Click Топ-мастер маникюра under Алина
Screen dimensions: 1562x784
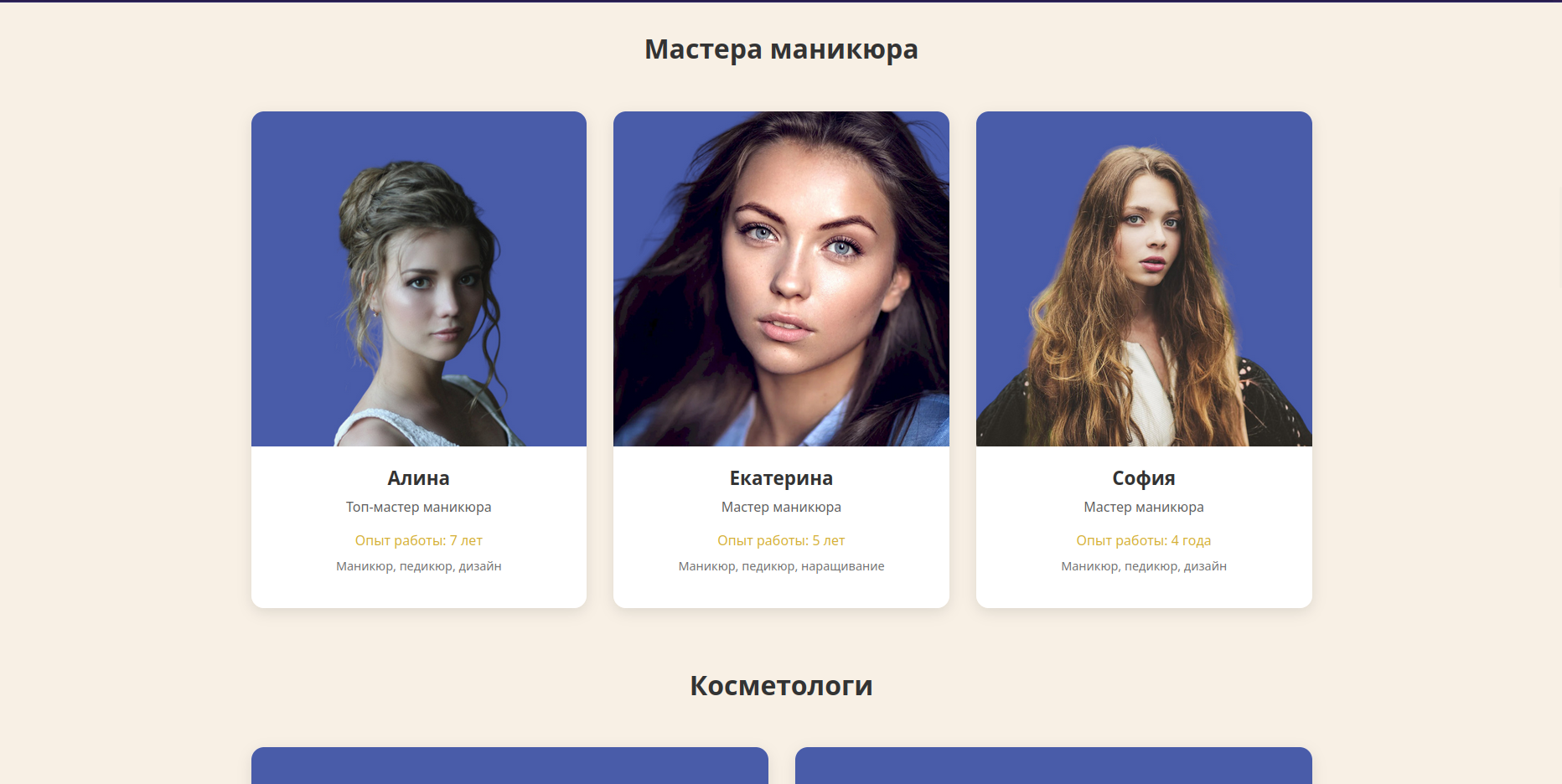[419, 507]
